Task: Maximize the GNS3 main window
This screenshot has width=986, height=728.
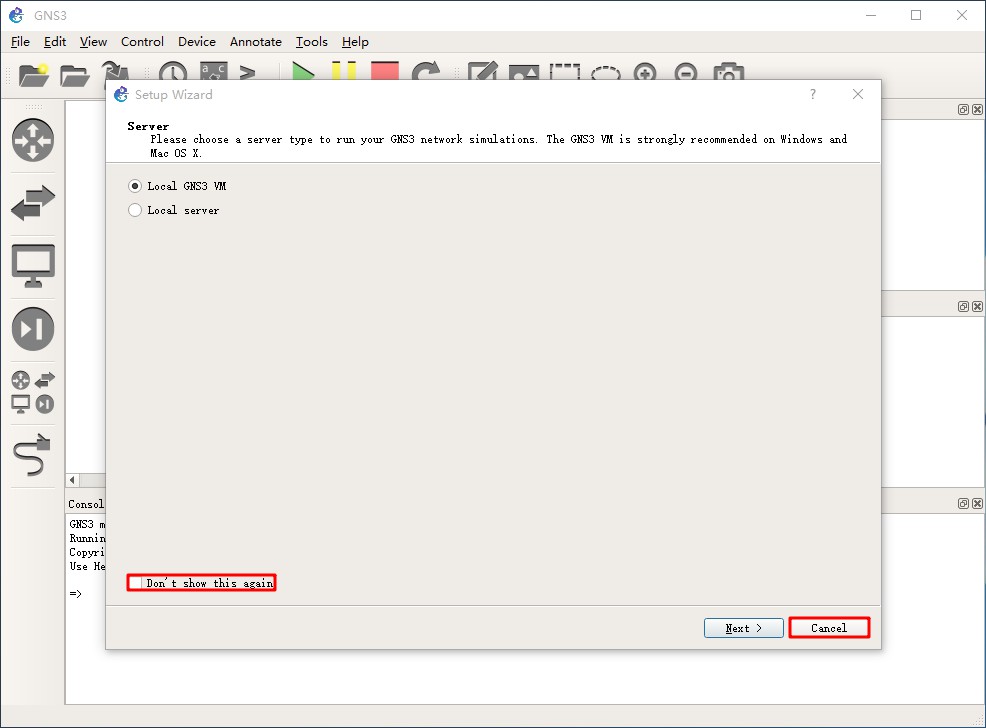Action: [x=916, y=15]
